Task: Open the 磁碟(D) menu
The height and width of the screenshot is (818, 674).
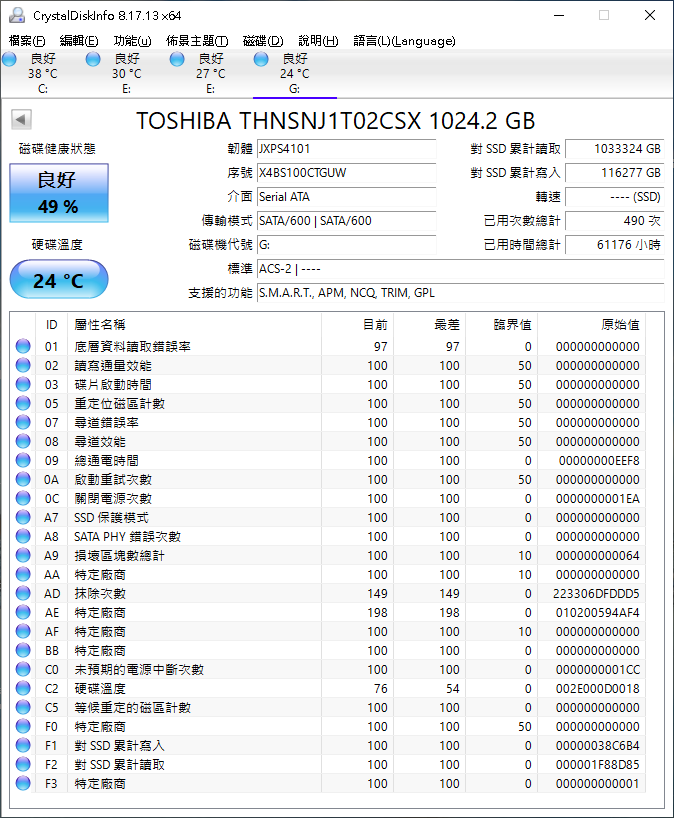Action: tap(263, 41)
